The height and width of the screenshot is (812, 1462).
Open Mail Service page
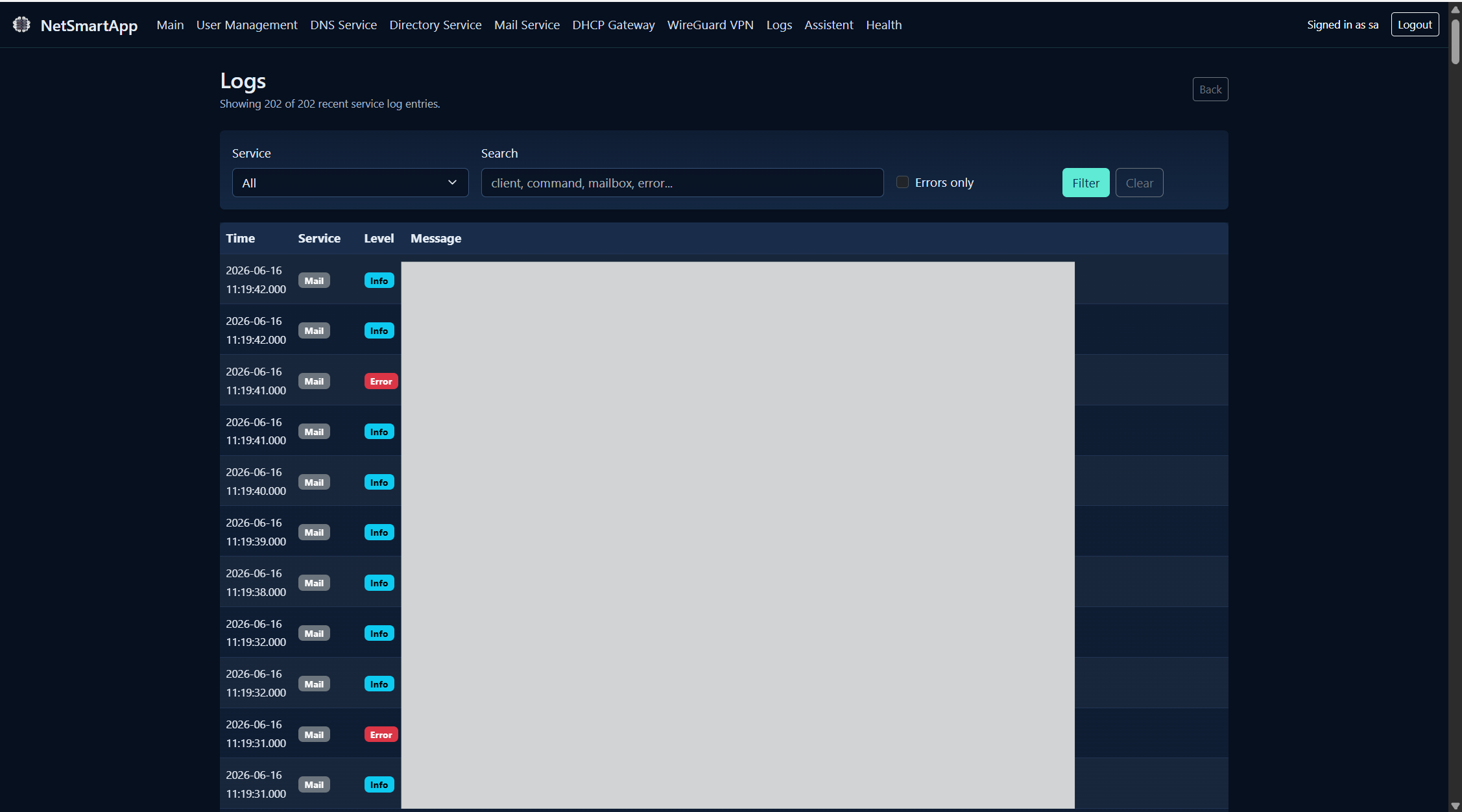pos(527,25)
